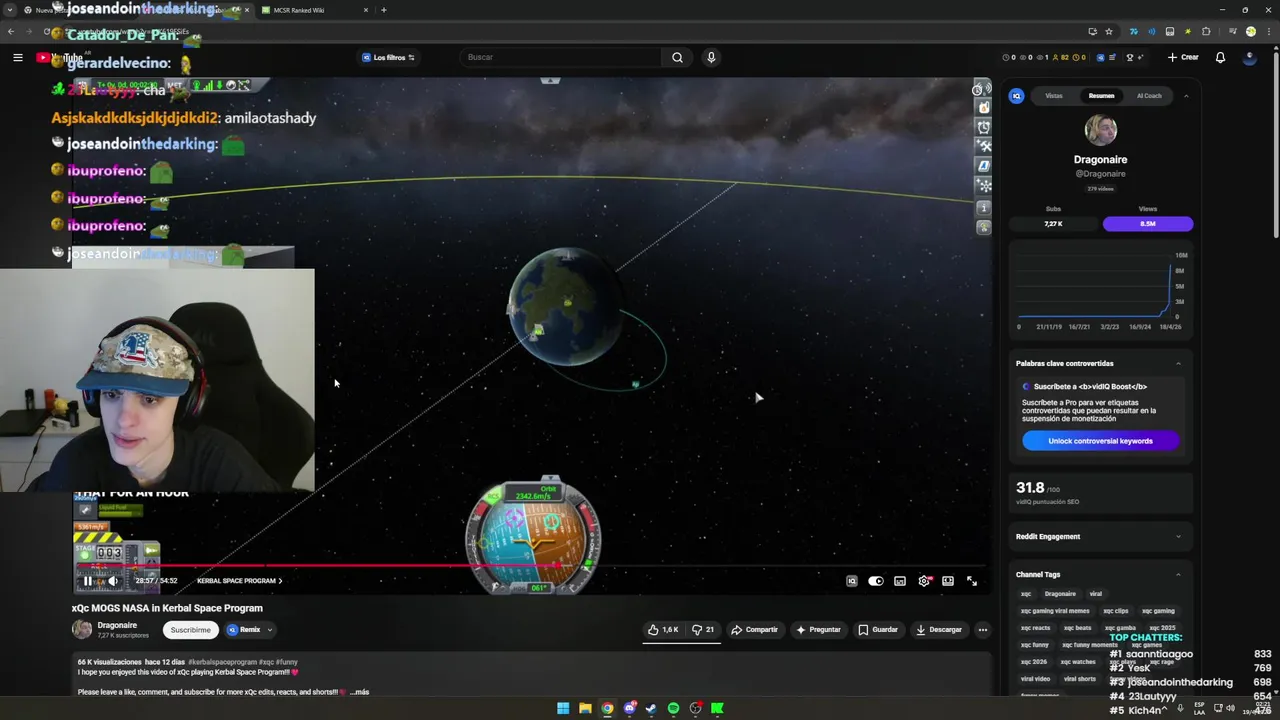The width and height of the screenshot is (1280, 720).
Task: Click the Crear button
Action: pos(1183,57)
